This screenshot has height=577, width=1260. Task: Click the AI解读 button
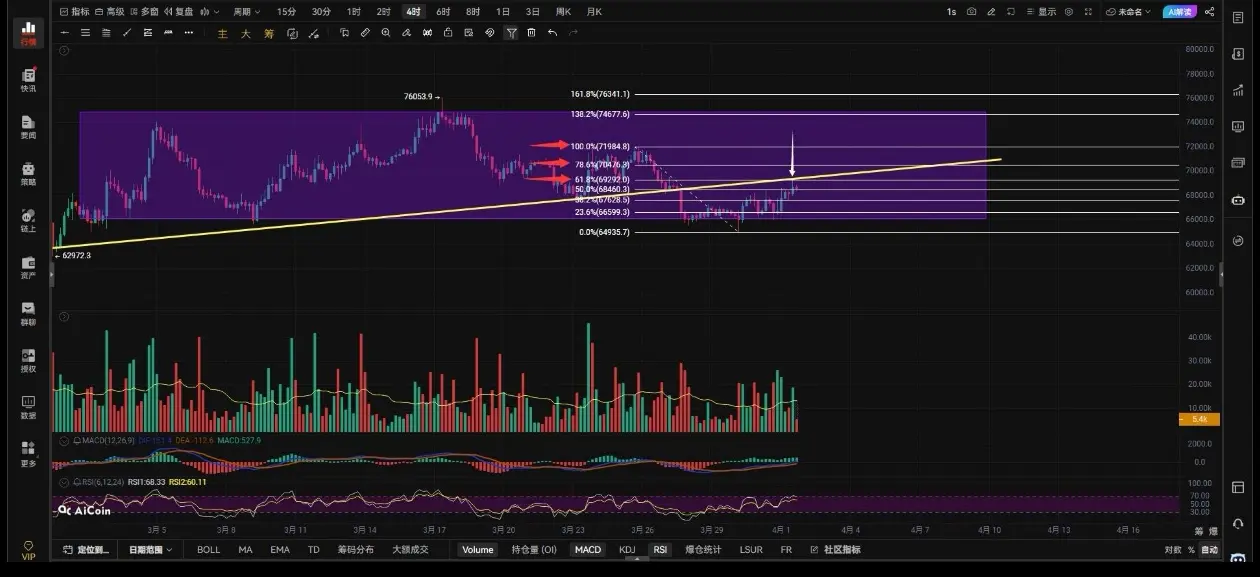1180,12
